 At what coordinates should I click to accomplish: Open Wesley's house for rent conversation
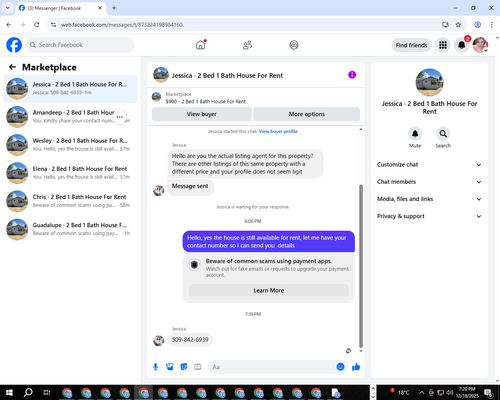coord(70,145)
